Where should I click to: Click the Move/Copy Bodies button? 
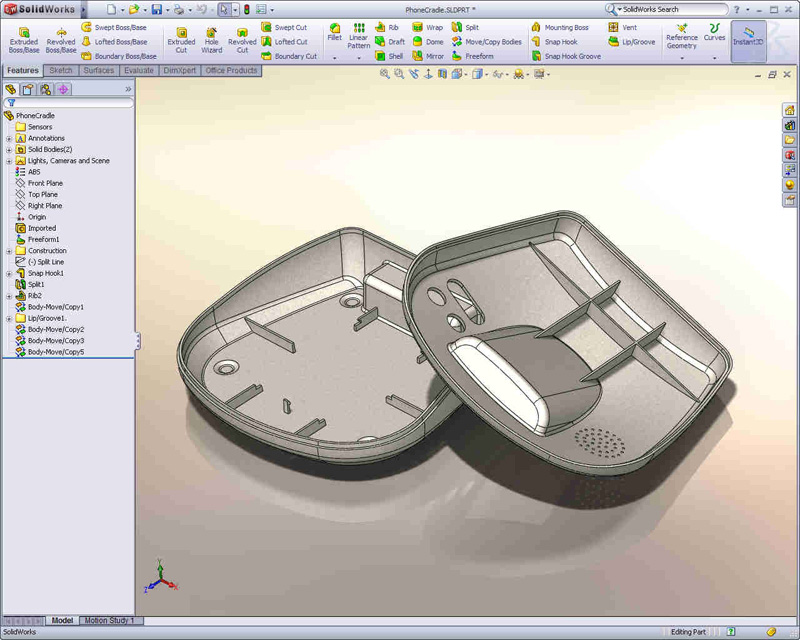pos(486,42)
